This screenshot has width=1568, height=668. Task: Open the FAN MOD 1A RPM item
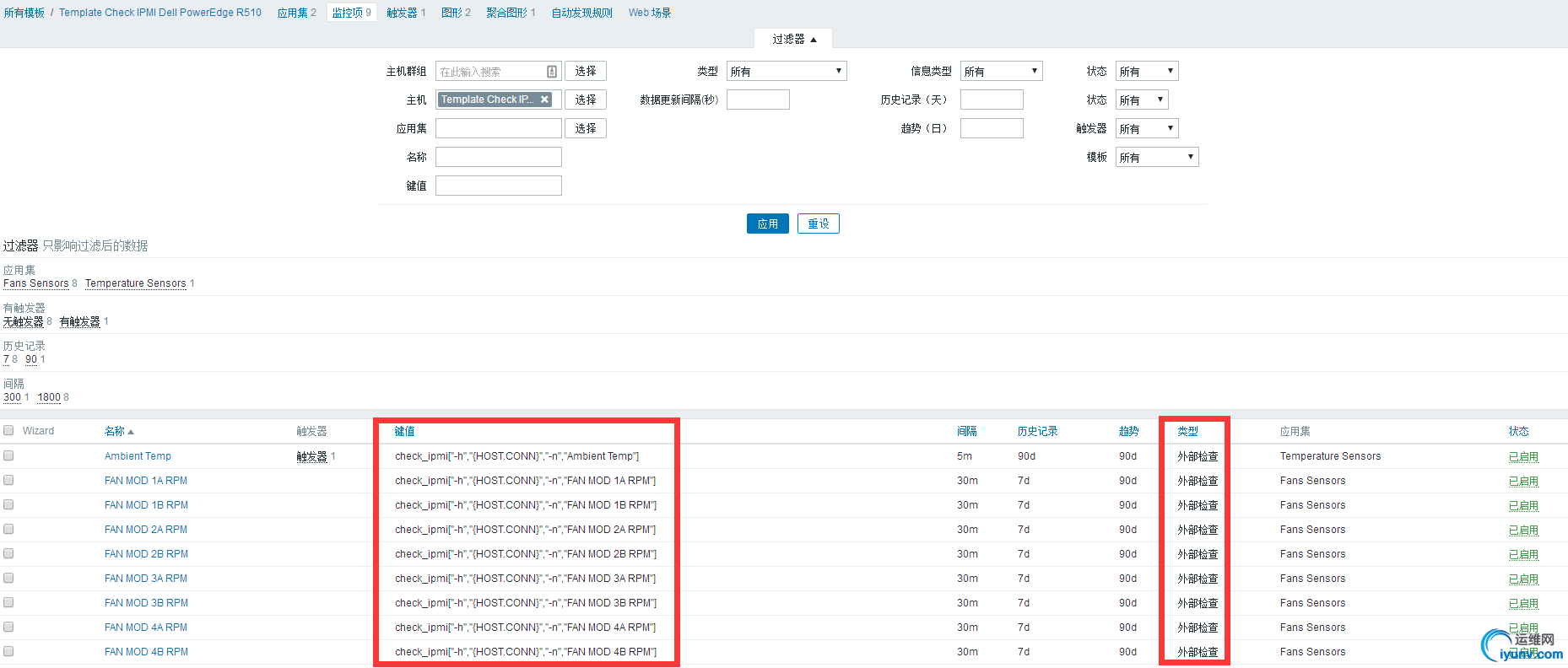pyautogui.click(x=146, y=481)
